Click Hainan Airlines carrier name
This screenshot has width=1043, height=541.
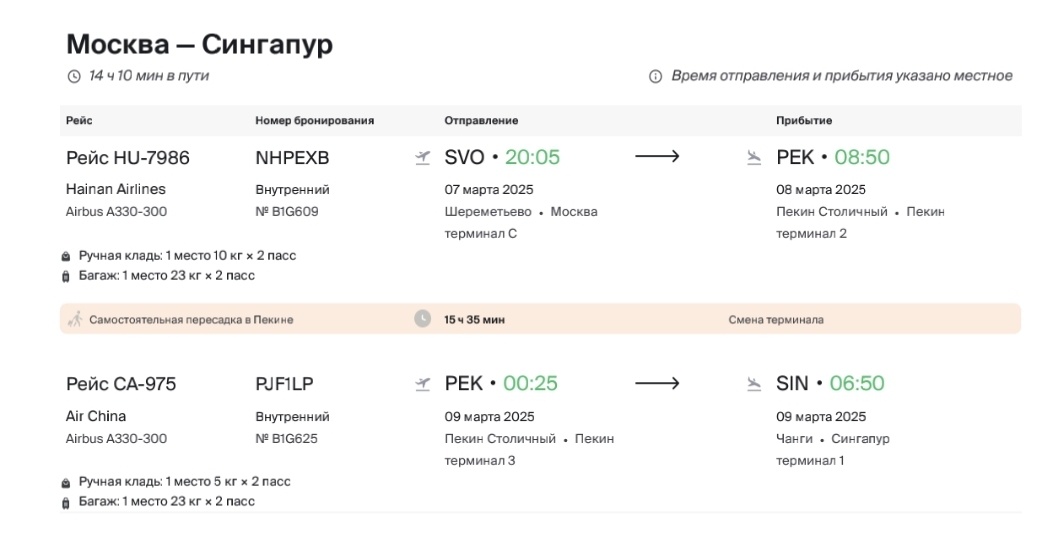pos(116,189)
